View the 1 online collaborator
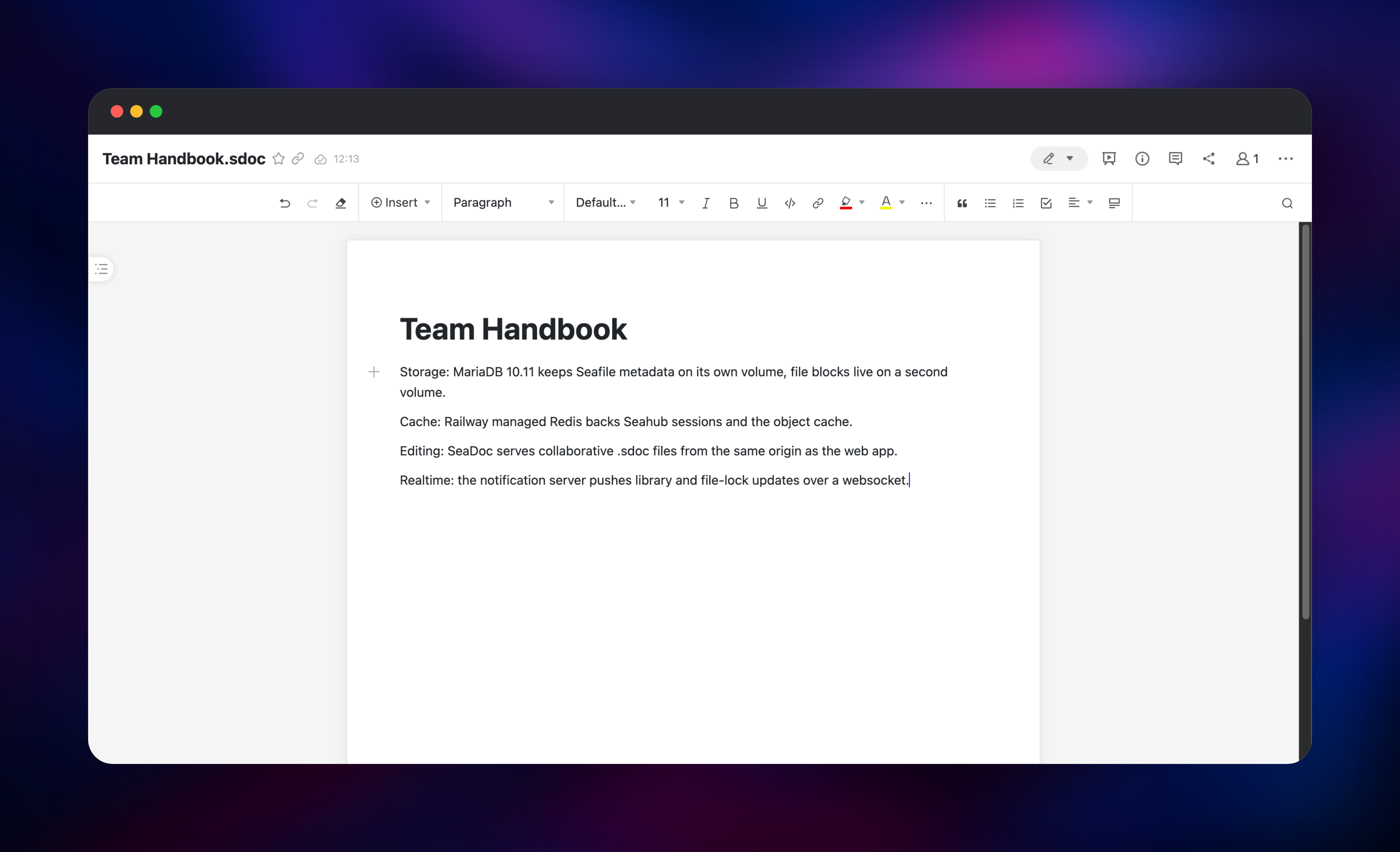 click(1248, 159)
